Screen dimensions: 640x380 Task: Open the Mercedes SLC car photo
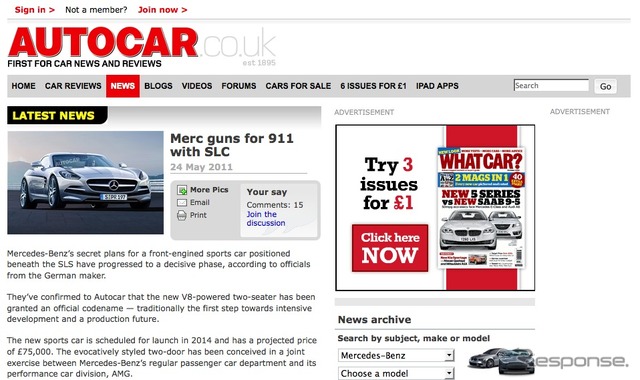[x=85, y=182]
